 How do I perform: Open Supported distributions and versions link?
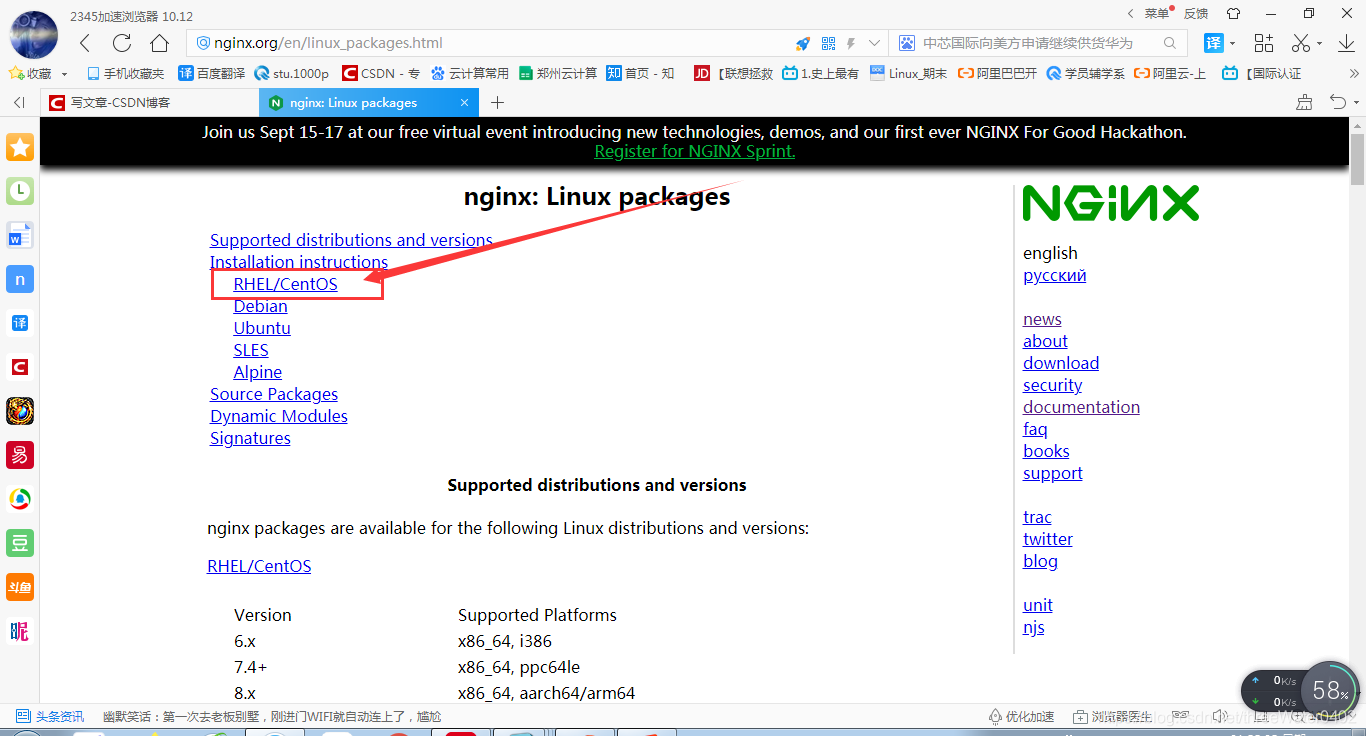(x=351, y=240)
